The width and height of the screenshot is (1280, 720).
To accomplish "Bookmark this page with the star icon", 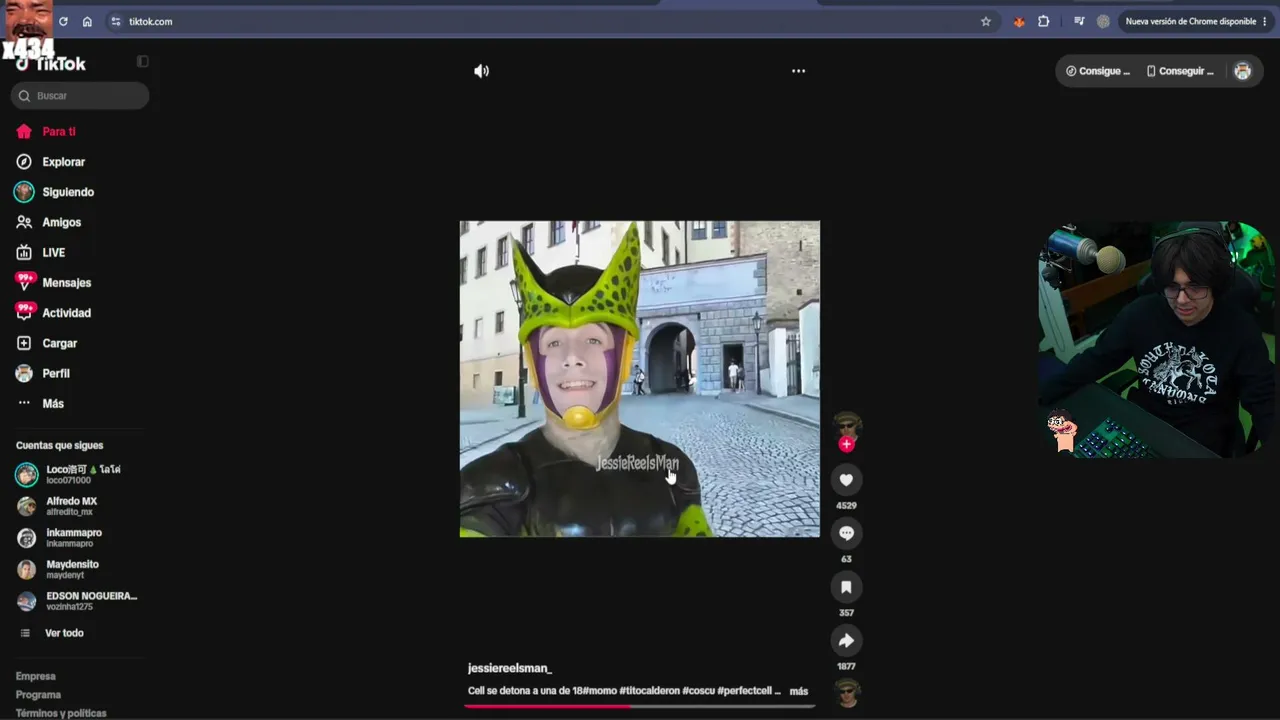I will 986,21.
